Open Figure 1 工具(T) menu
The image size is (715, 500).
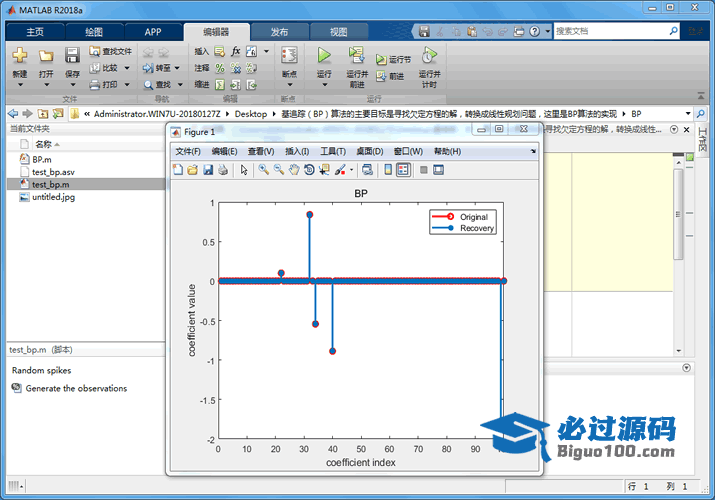tap(333, 151)
